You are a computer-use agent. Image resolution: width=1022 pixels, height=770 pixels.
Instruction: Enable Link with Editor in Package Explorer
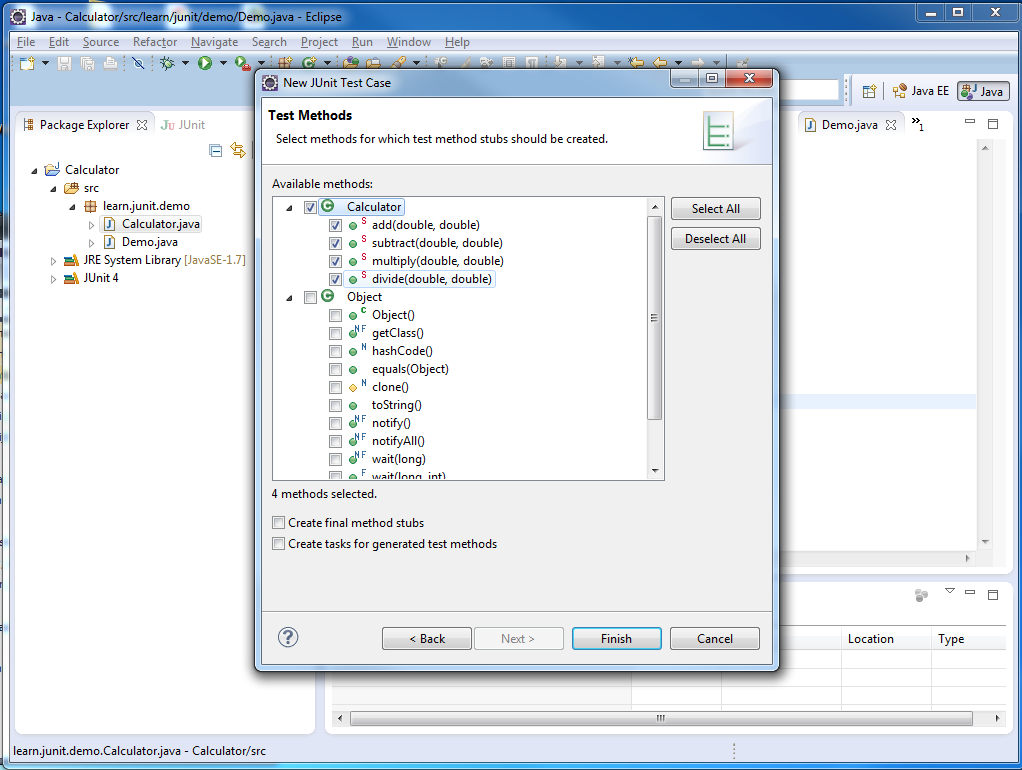(239, 150)
